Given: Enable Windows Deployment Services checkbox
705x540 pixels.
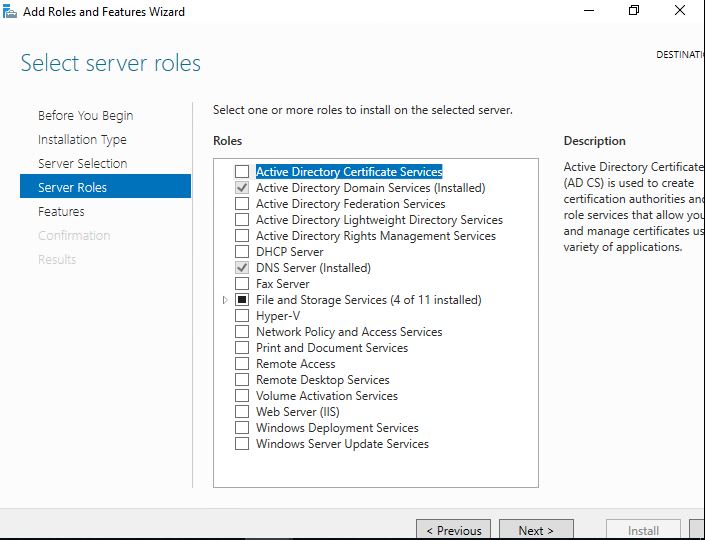Looking at the screenshot, I should pos(242,428).
